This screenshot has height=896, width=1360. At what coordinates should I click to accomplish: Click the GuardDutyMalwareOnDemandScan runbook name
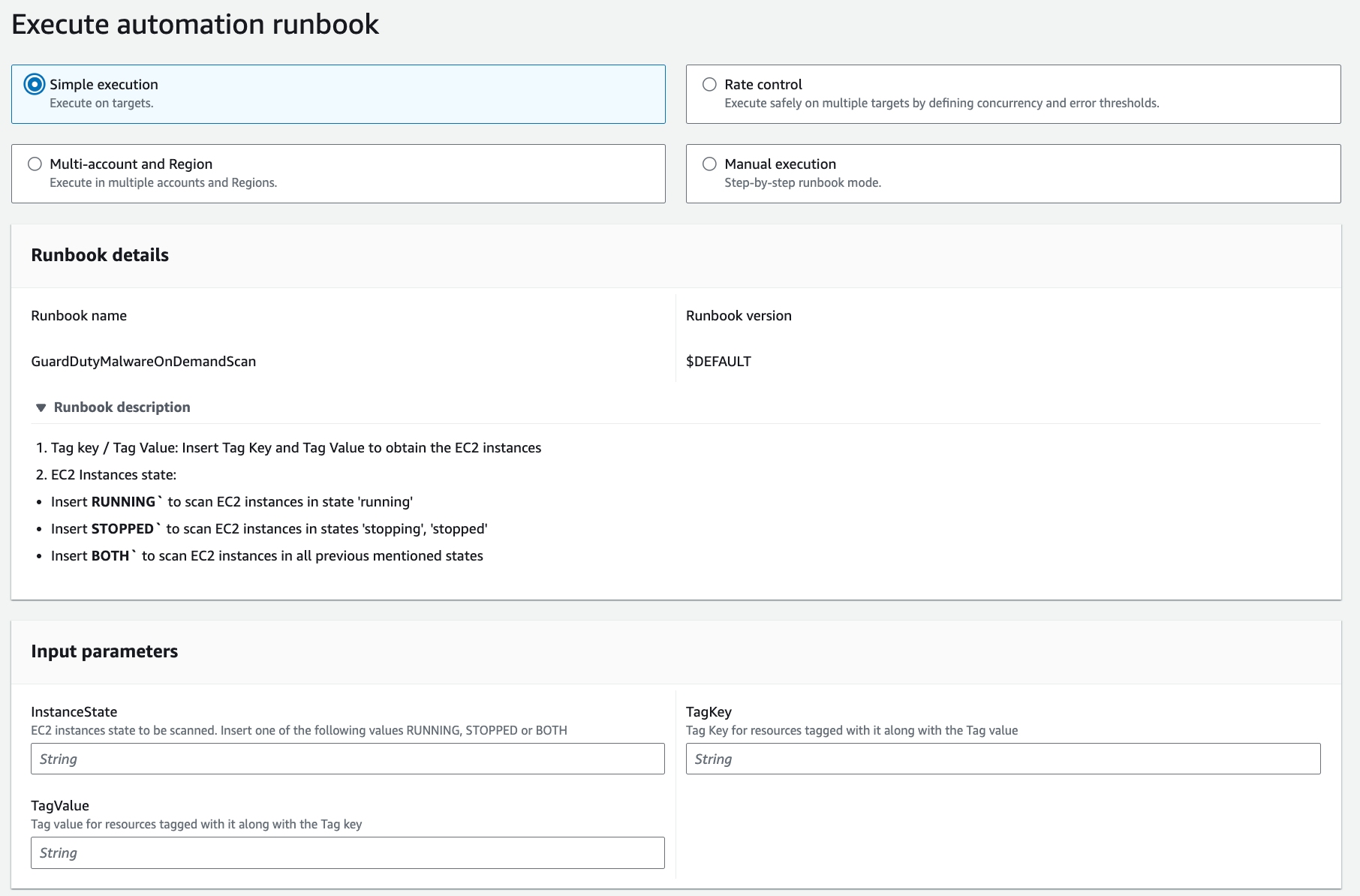[x=143, y=361]
